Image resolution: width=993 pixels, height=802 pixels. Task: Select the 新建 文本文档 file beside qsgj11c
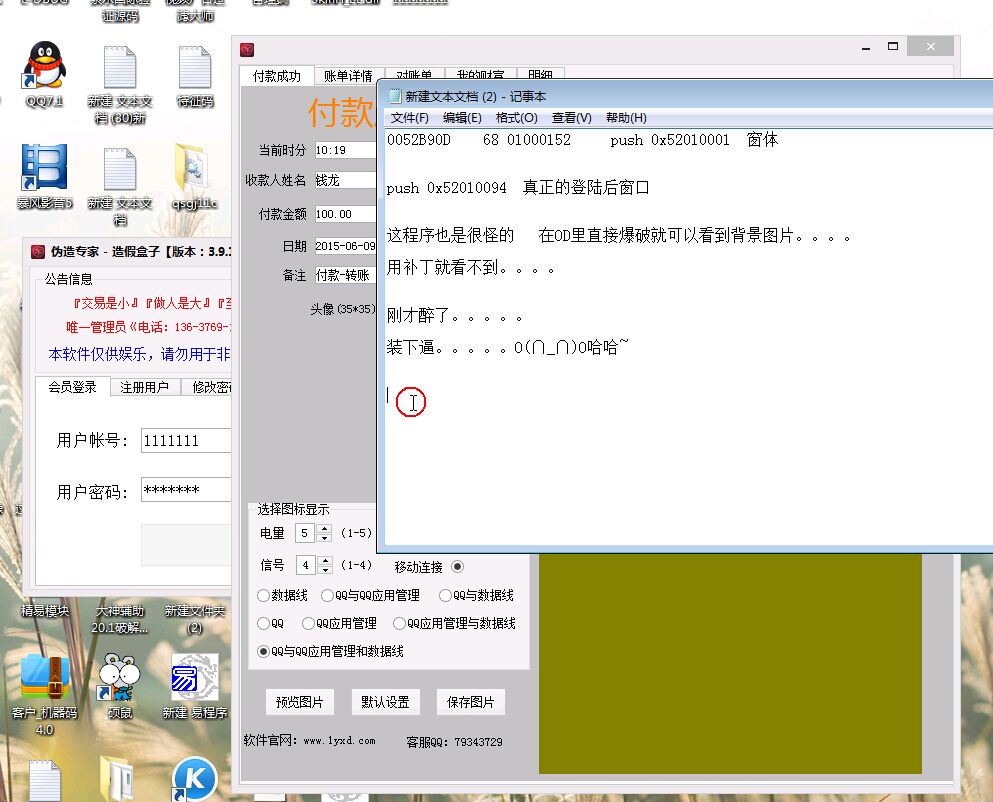(x=120, y=185)
